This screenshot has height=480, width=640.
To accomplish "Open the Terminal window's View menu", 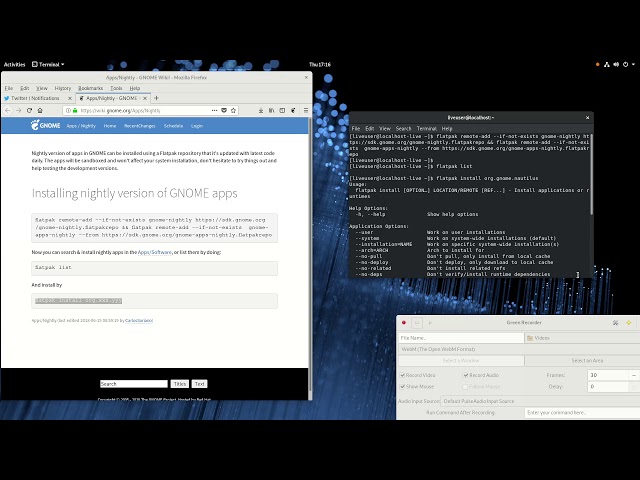I will [384, 128].
